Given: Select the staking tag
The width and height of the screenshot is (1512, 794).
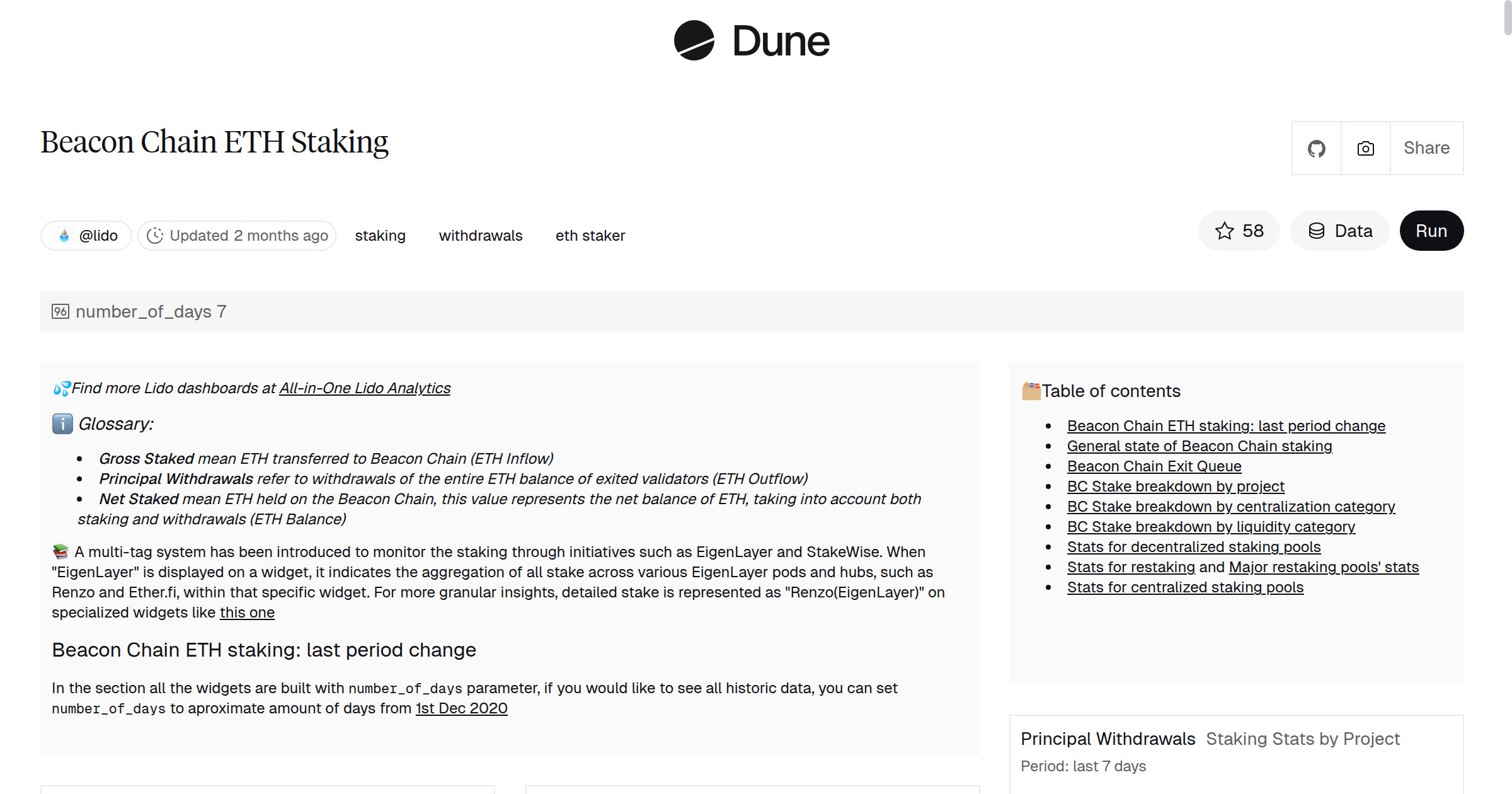Looking at the screenshot, I should tap(381, 235).
